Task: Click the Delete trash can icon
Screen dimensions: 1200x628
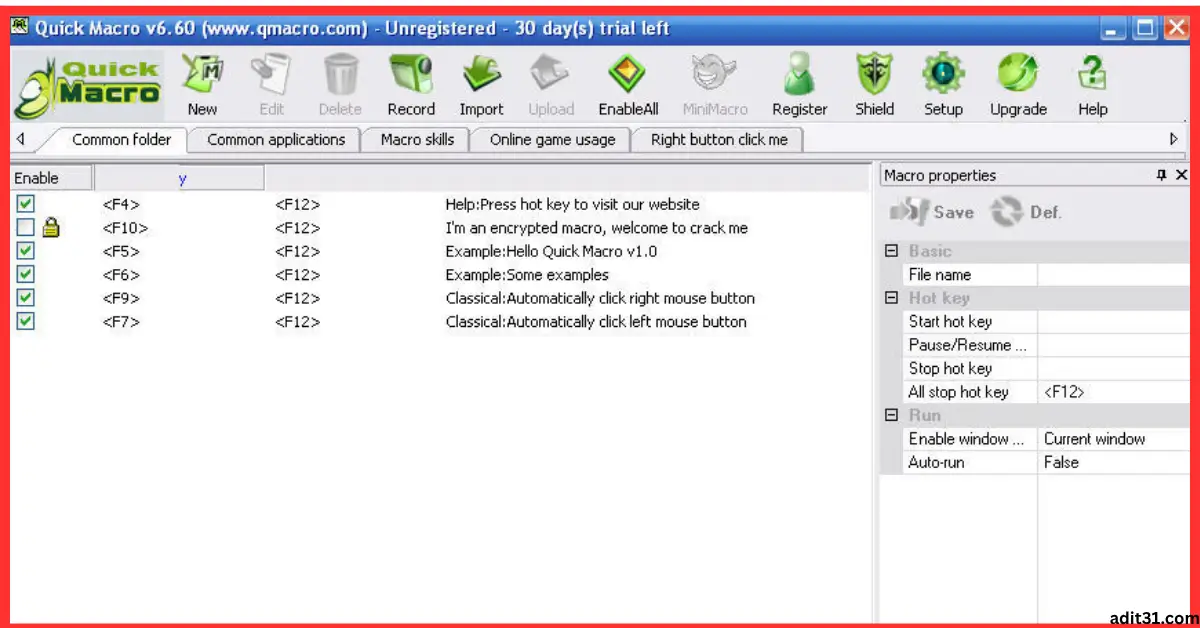Action: coord(340,76)
